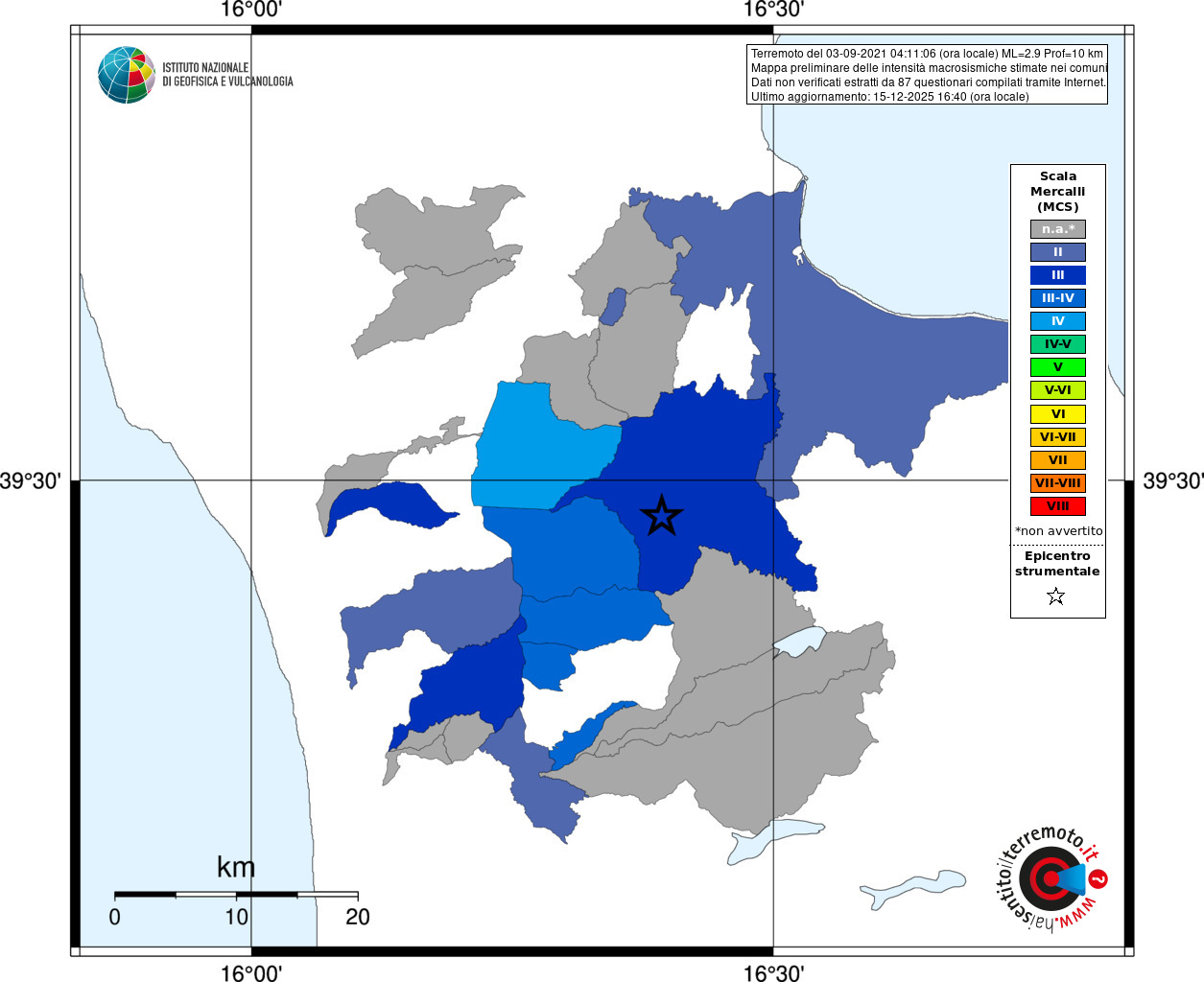Click the top 16°30' longitude label
This screenshot has width=1204, height=982.
(x=773, y=11)
